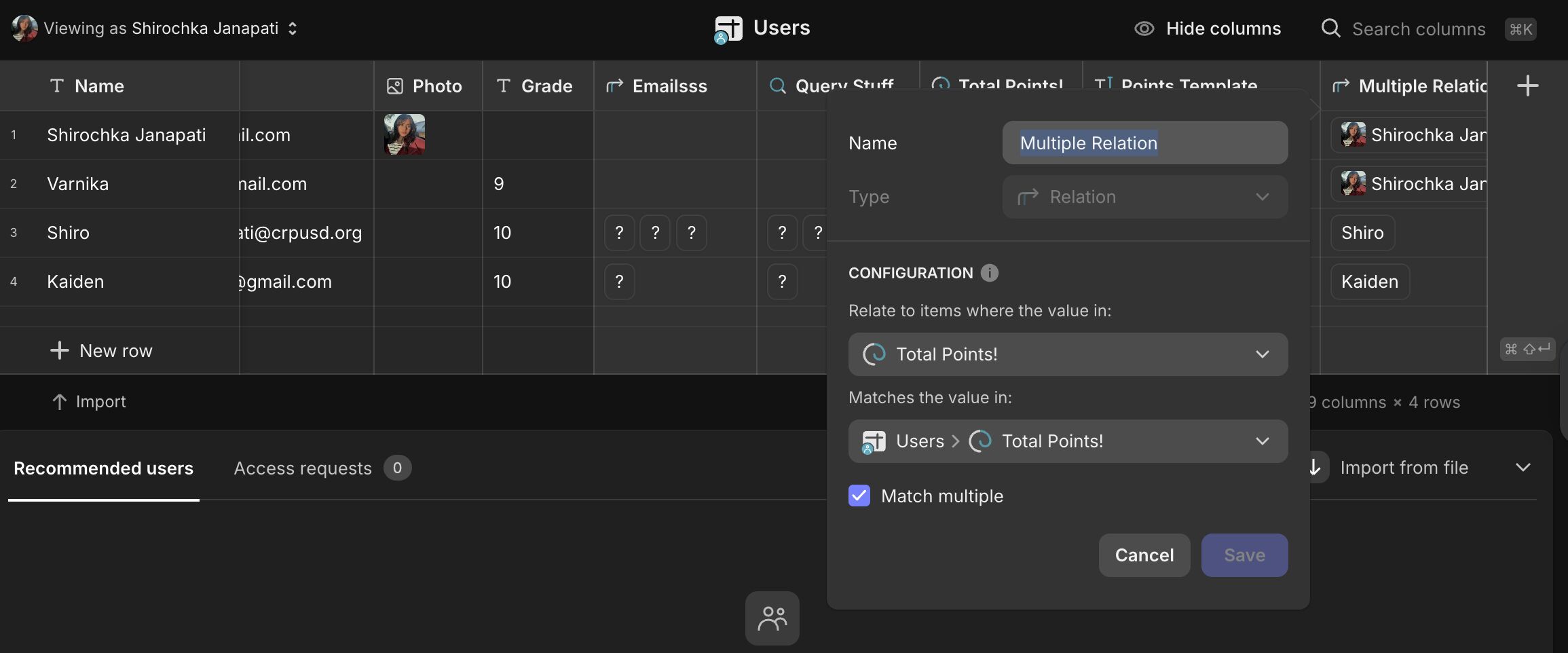Click the people icon at the bottom
Viewport: 1568px width, 653px height.
pos(772,618)
